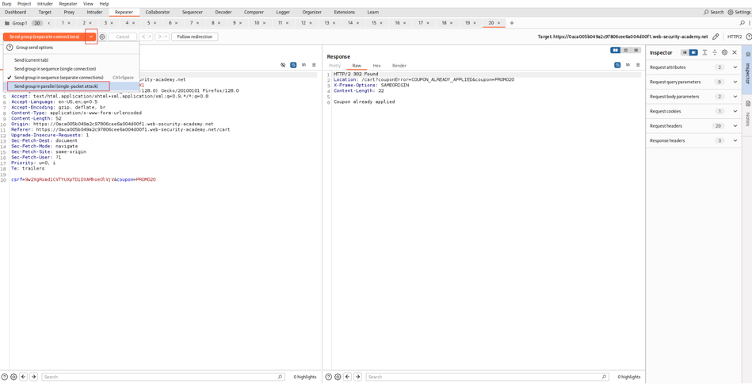
Task: Switch to the Proxy tab
Action: 69,12
